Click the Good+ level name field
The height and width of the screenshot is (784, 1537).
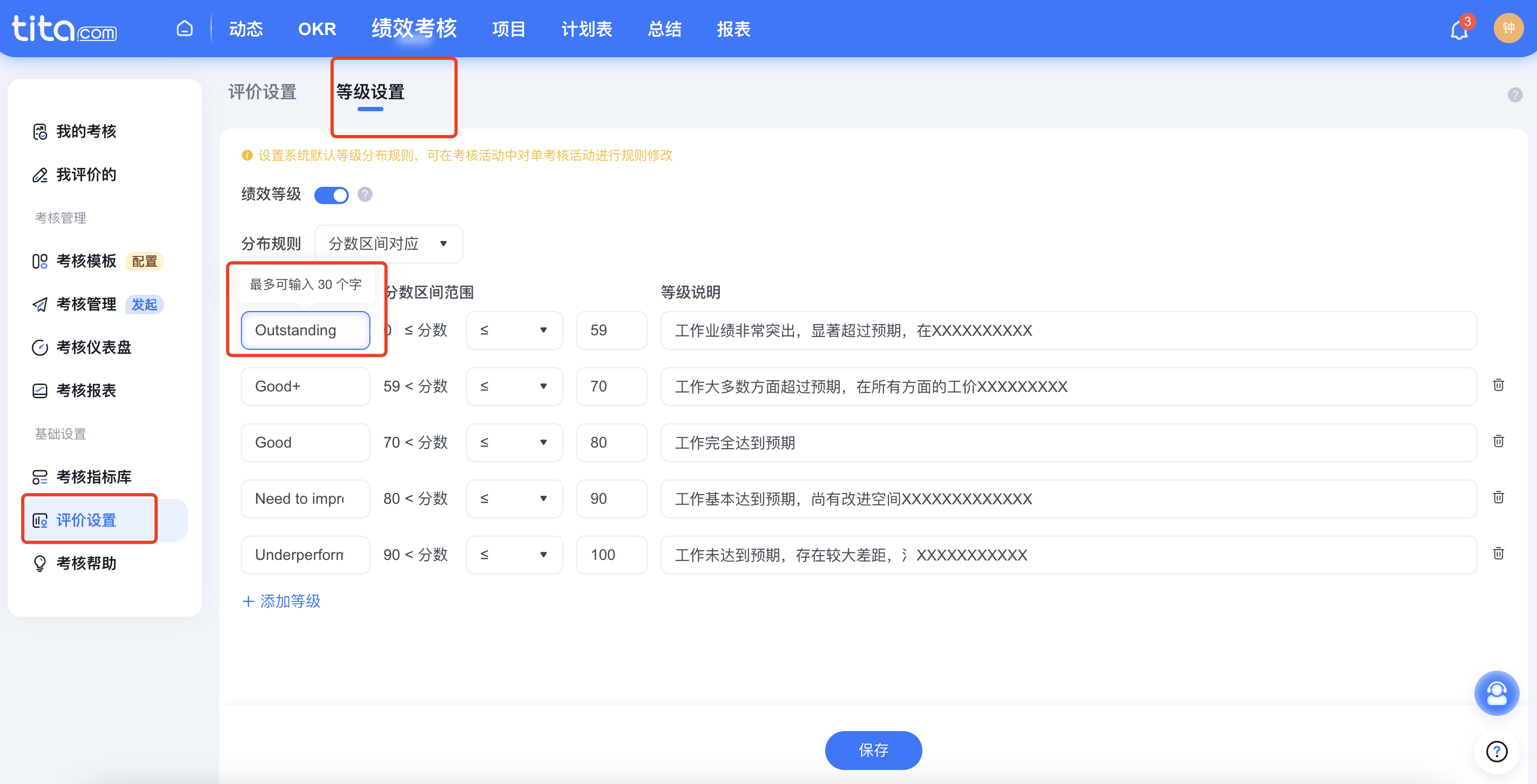click(x=306, y=386)
